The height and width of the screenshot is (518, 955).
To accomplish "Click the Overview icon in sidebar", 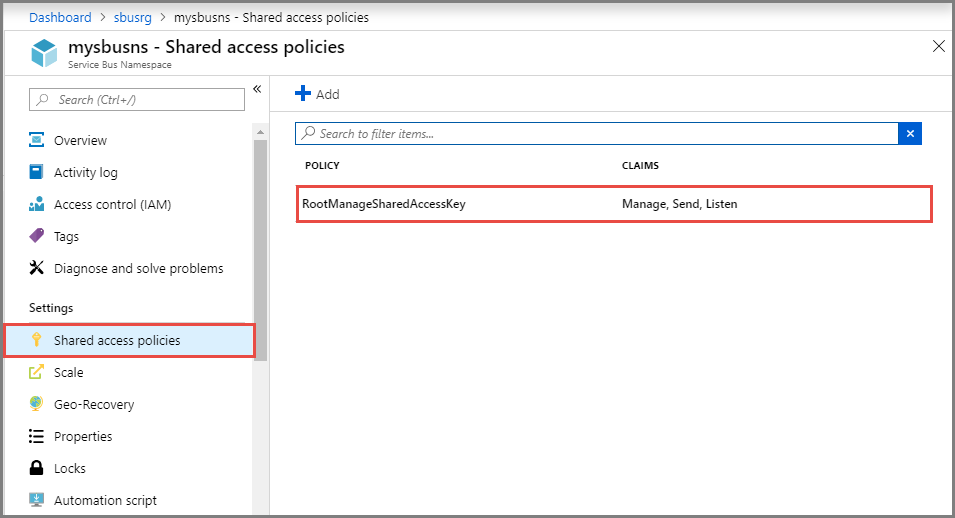I will (37, 140).
